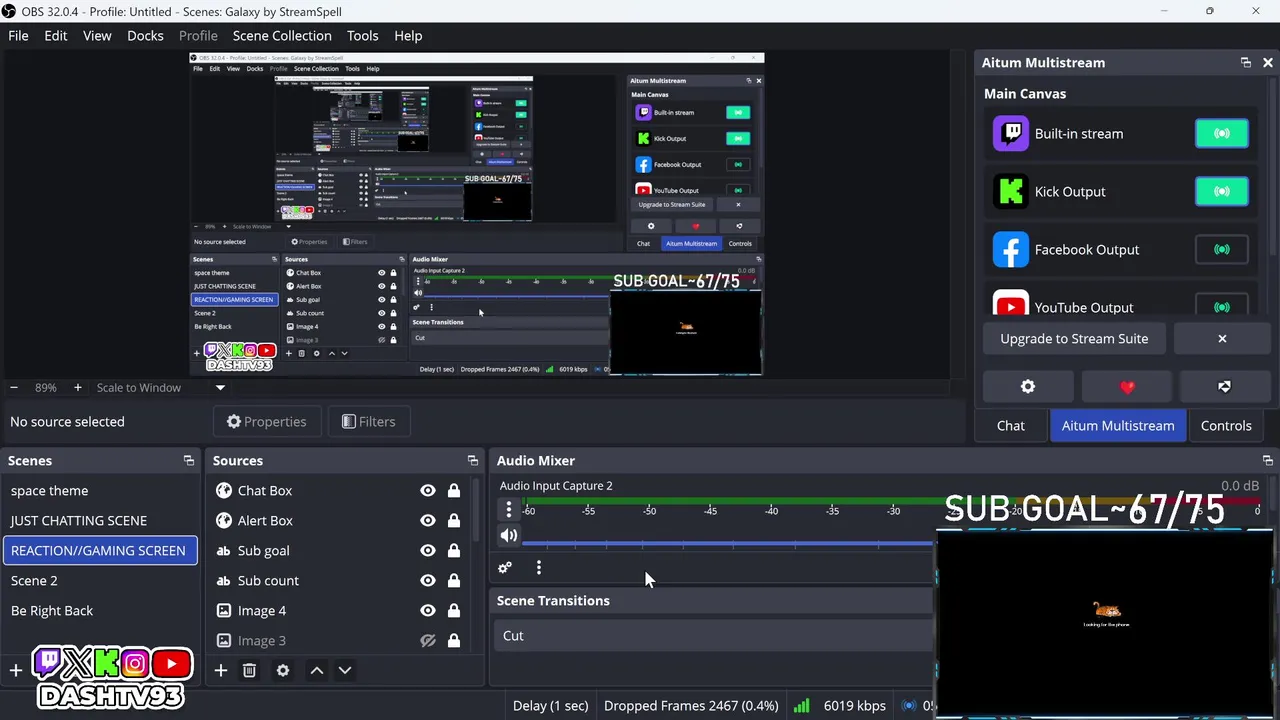The width and height of the screenshot is (1280, 720).
Task: Add a new scene with plus icon
Action: pos(15,670)
